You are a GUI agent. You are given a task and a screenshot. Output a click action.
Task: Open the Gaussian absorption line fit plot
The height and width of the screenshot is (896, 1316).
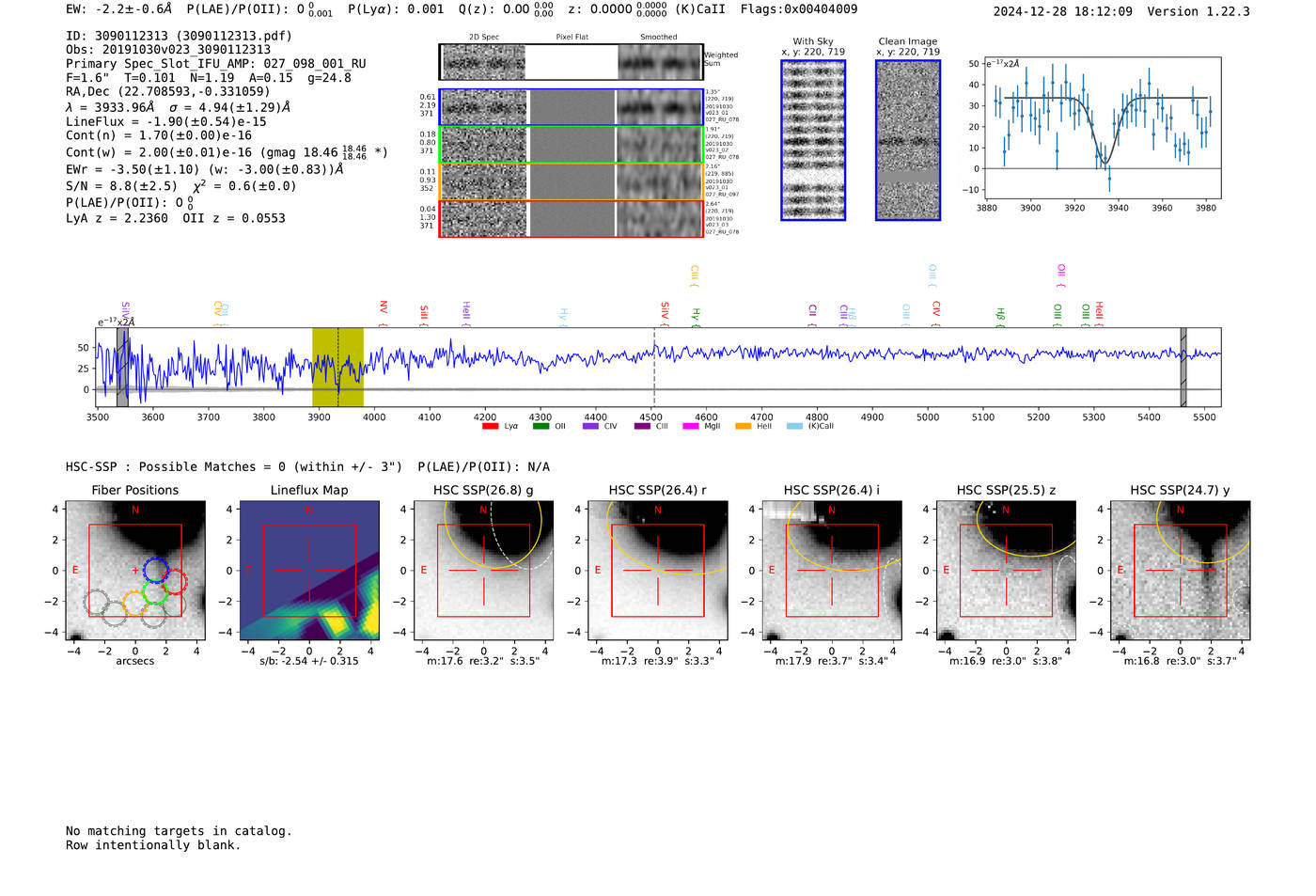[x=1104, y=128]
